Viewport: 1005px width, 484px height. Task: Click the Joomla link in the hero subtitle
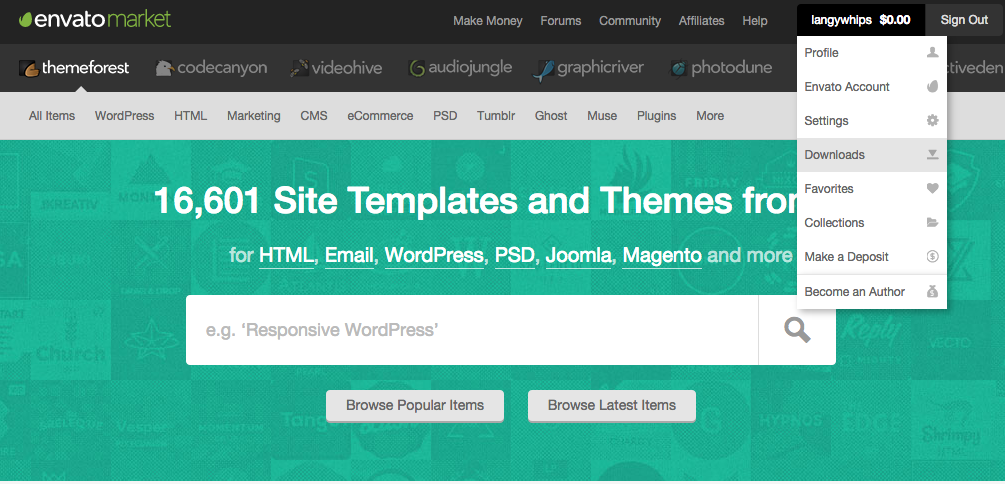pos(578,256)
